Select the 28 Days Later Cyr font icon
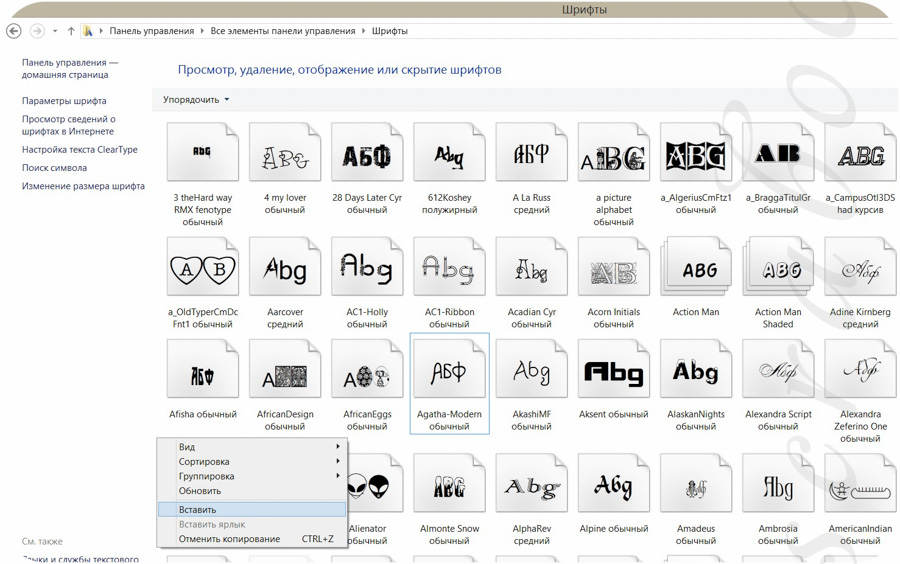 click(367, 152)
